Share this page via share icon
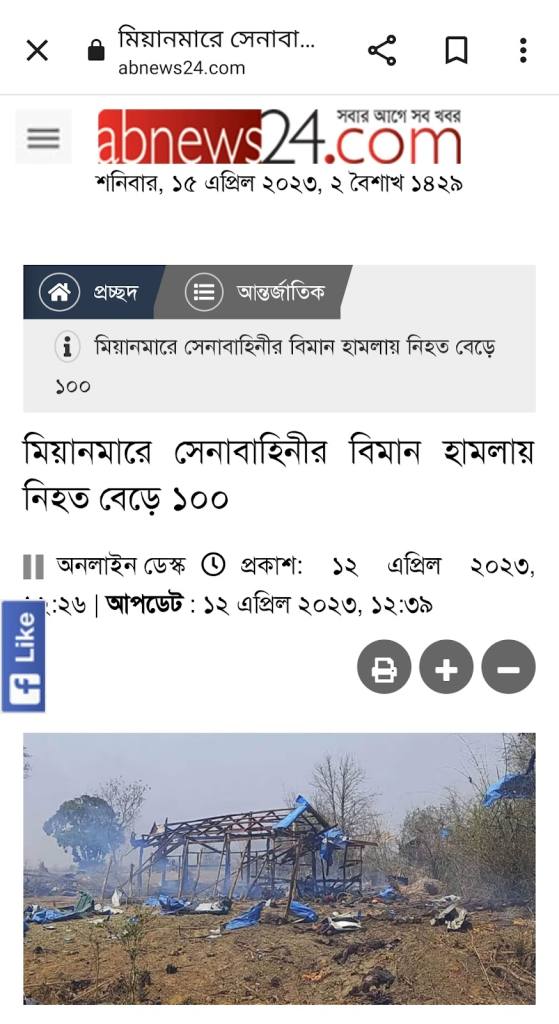This screenshot has width=559, height=1024. coord(383,50)
